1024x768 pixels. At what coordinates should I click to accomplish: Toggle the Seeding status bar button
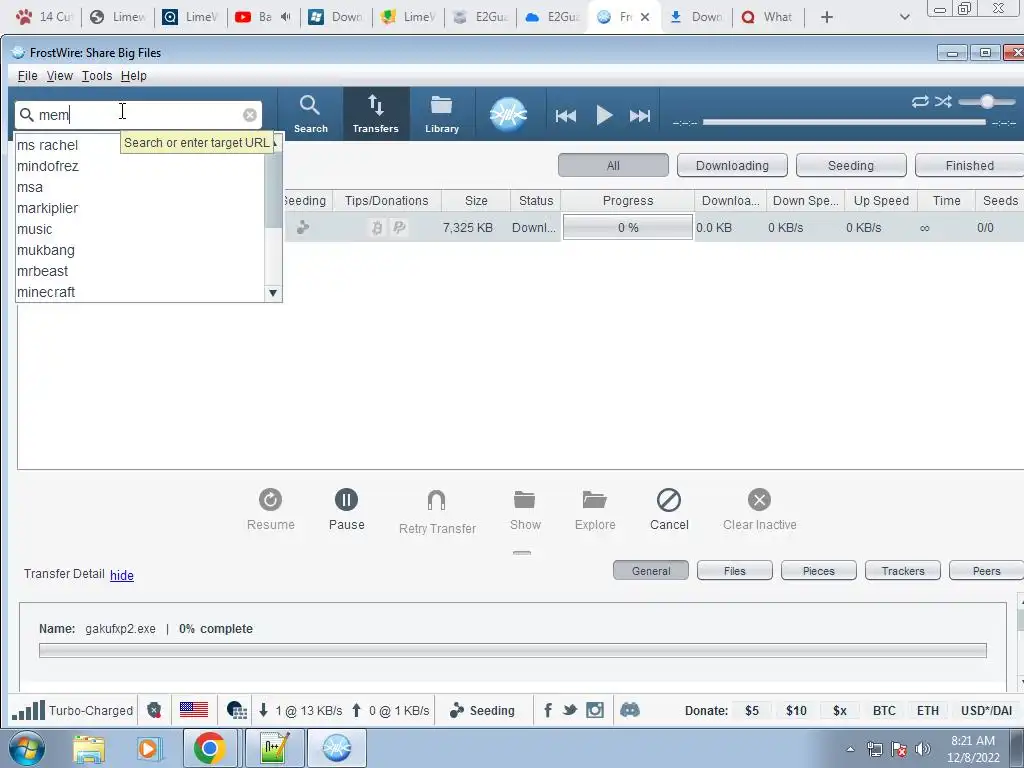click(483, 711)
